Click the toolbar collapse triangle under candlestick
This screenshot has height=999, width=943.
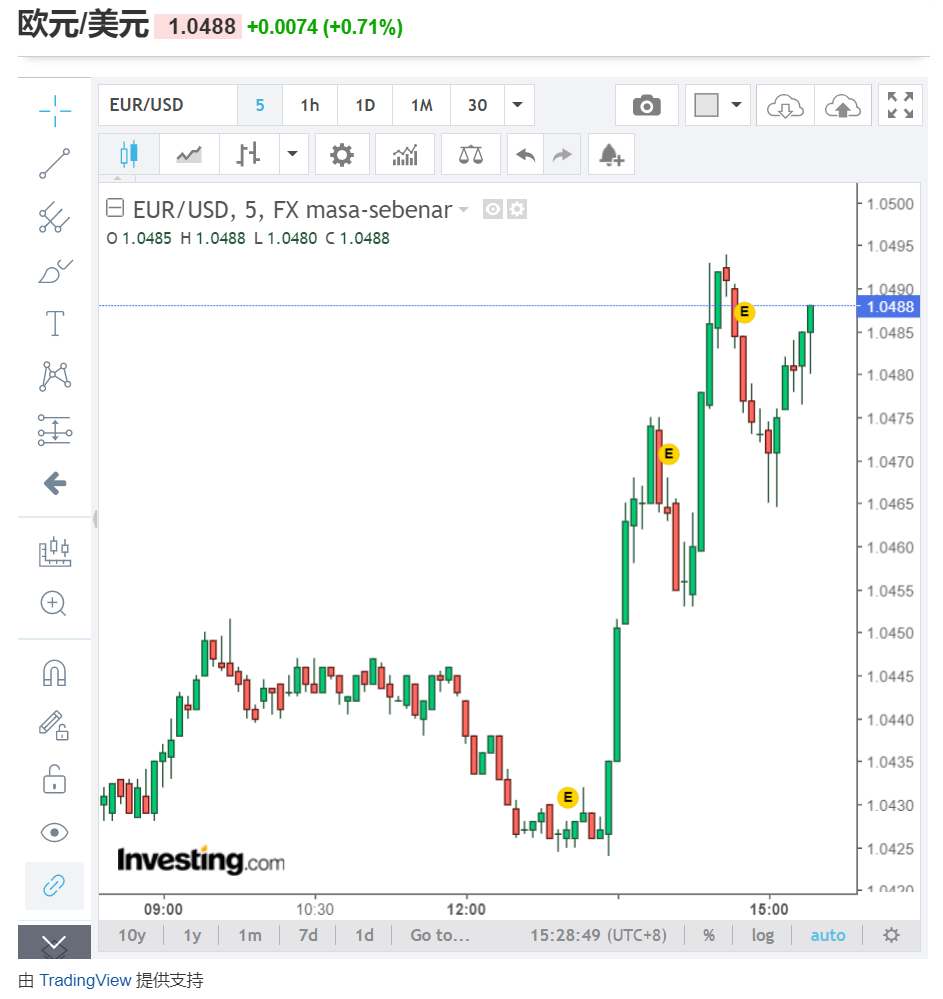117,178
